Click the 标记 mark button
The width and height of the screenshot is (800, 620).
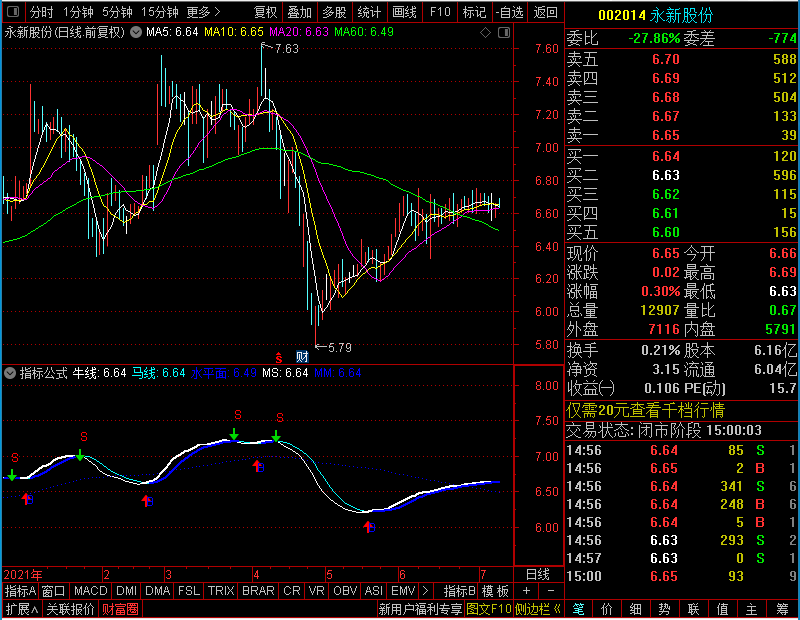[x=474, y=12]
